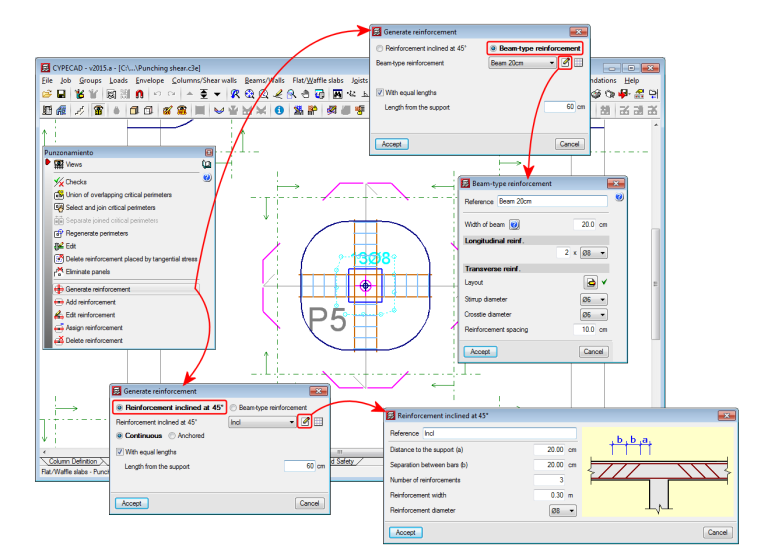Viewport: 768px width, 557px height.
Task: Open the Crosstie diameter dropdown
Action: pyautogui.click(x=594, y=315)
